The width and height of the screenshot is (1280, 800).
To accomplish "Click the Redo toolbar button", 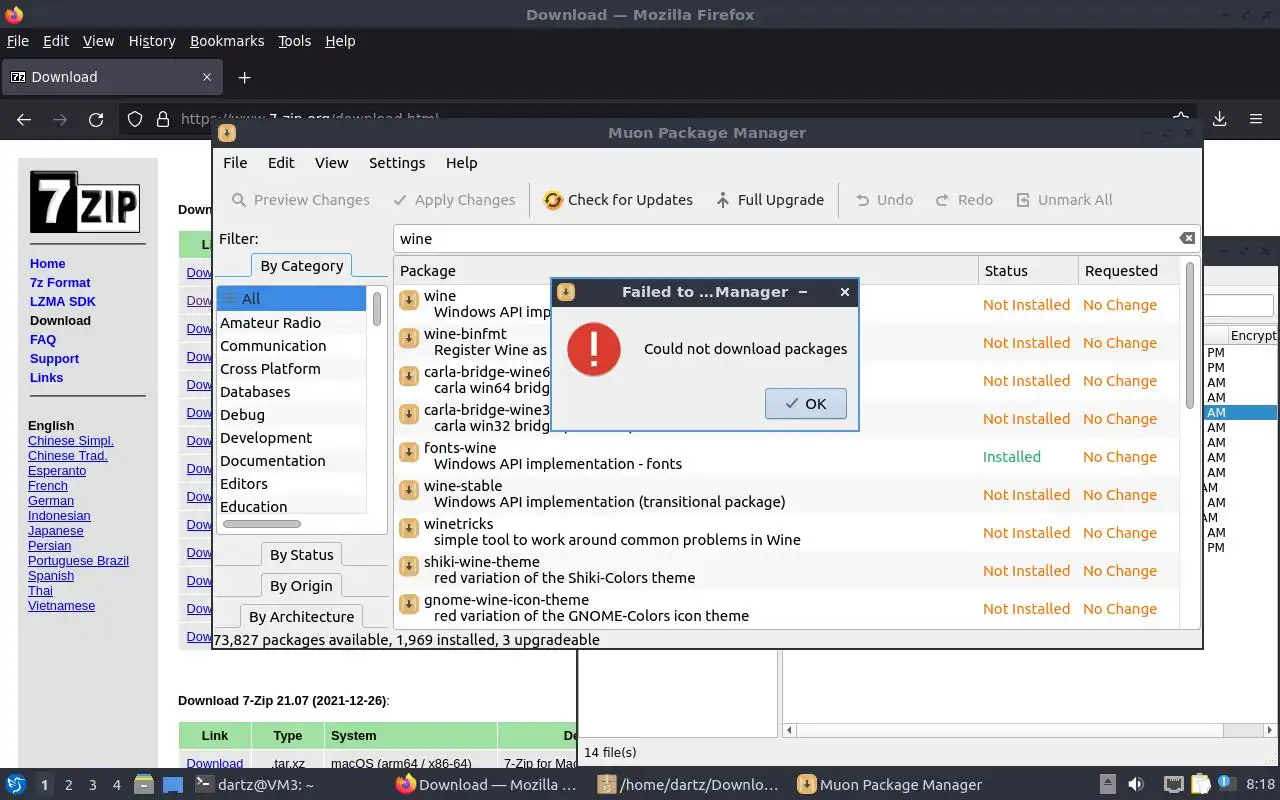I will point(964,200).
